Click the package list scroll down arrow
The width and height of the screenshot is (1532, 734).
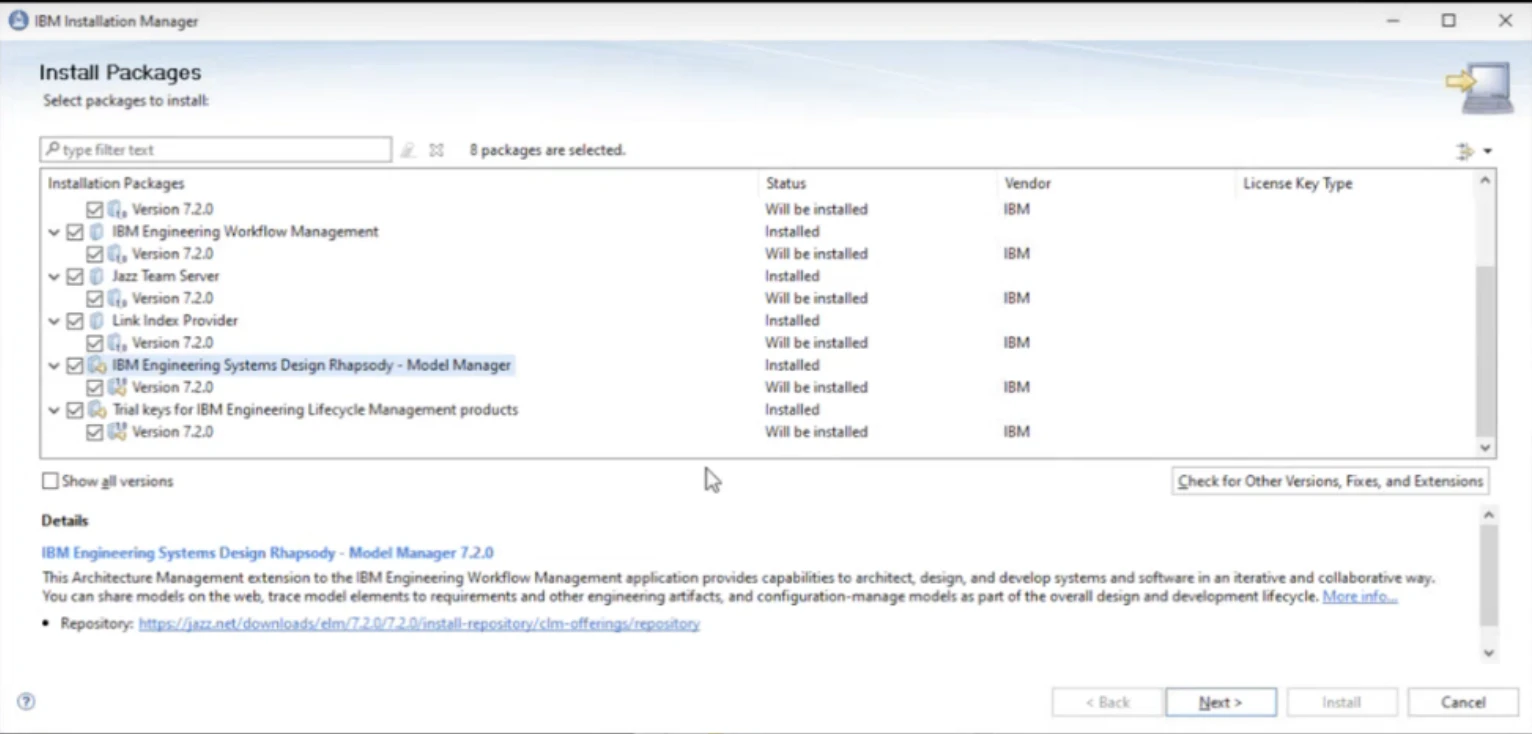pos(1485,448)
